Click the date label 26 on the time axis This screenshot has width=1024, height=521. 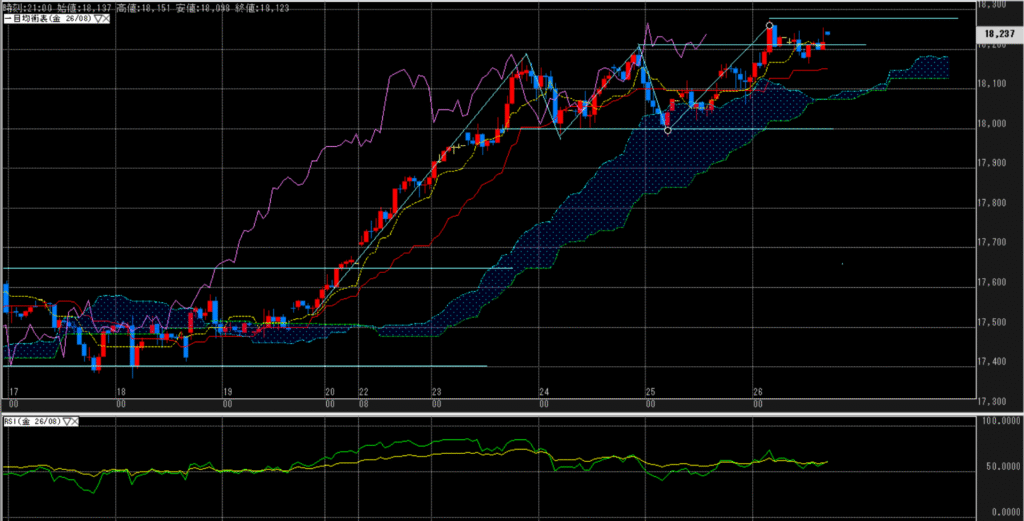pos(758,392)
